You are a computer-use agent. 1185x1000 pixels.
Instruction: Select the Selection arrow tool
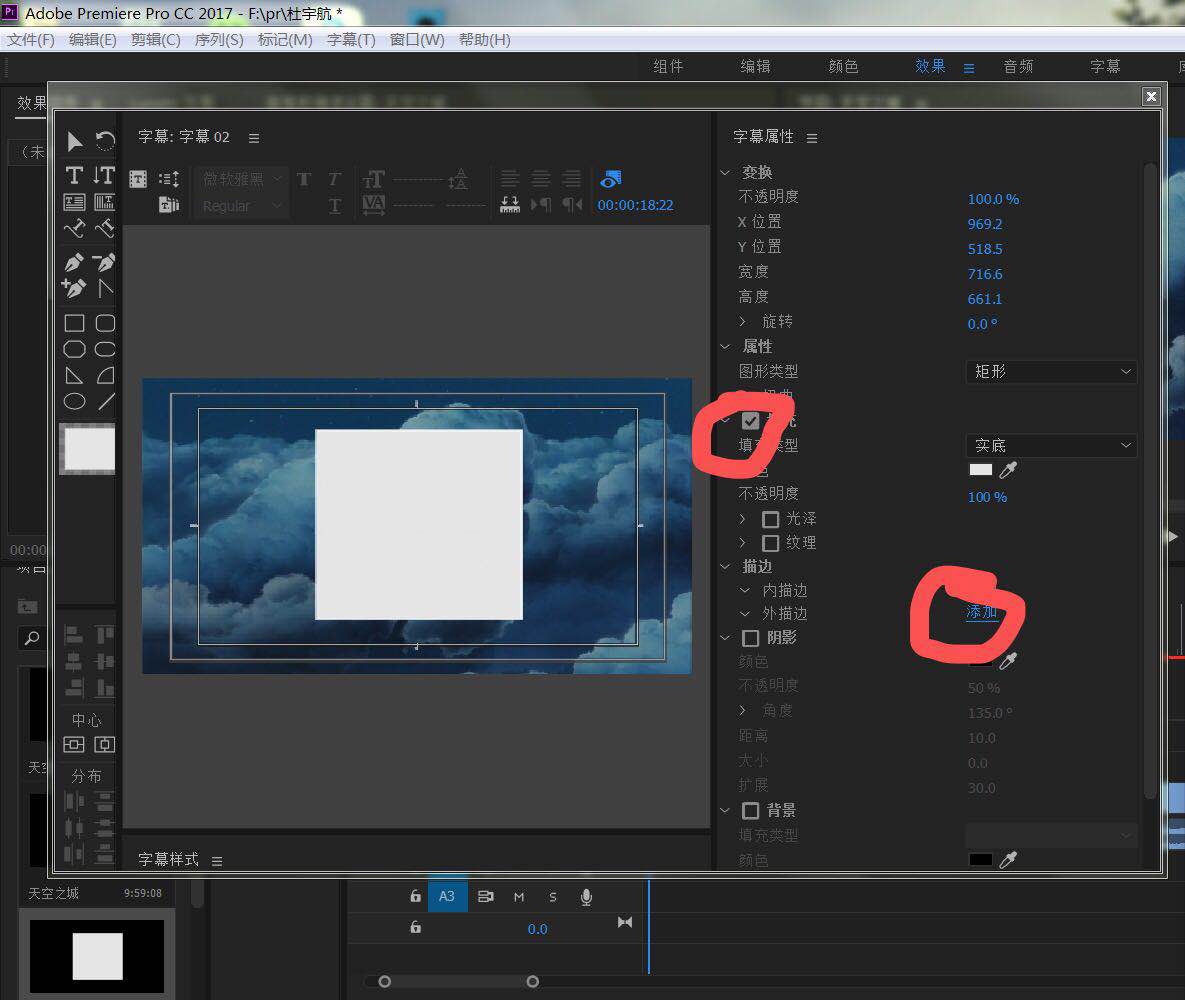[x=75, y=140]
